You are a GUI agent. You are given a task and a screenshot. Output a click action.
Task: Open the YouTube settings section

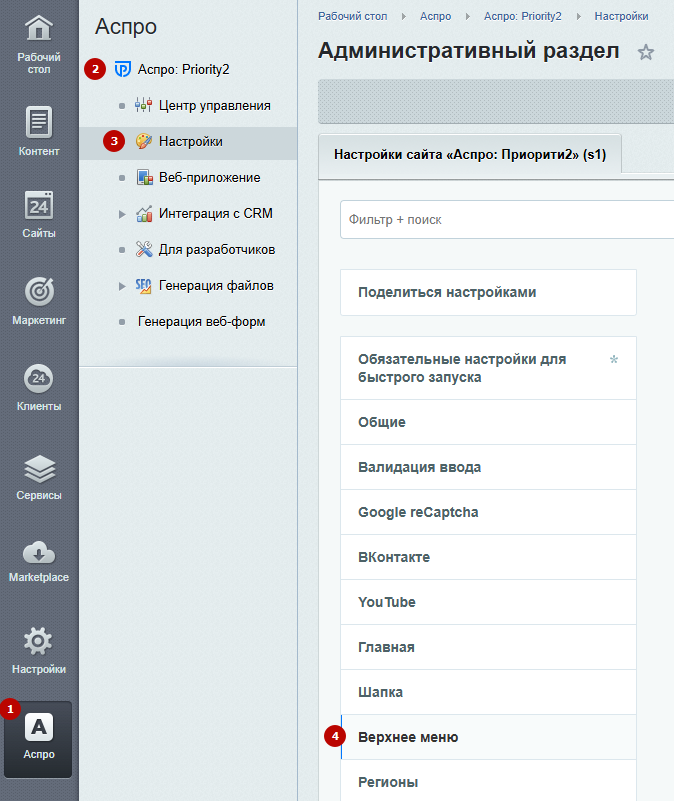click(x=488, y=602)
